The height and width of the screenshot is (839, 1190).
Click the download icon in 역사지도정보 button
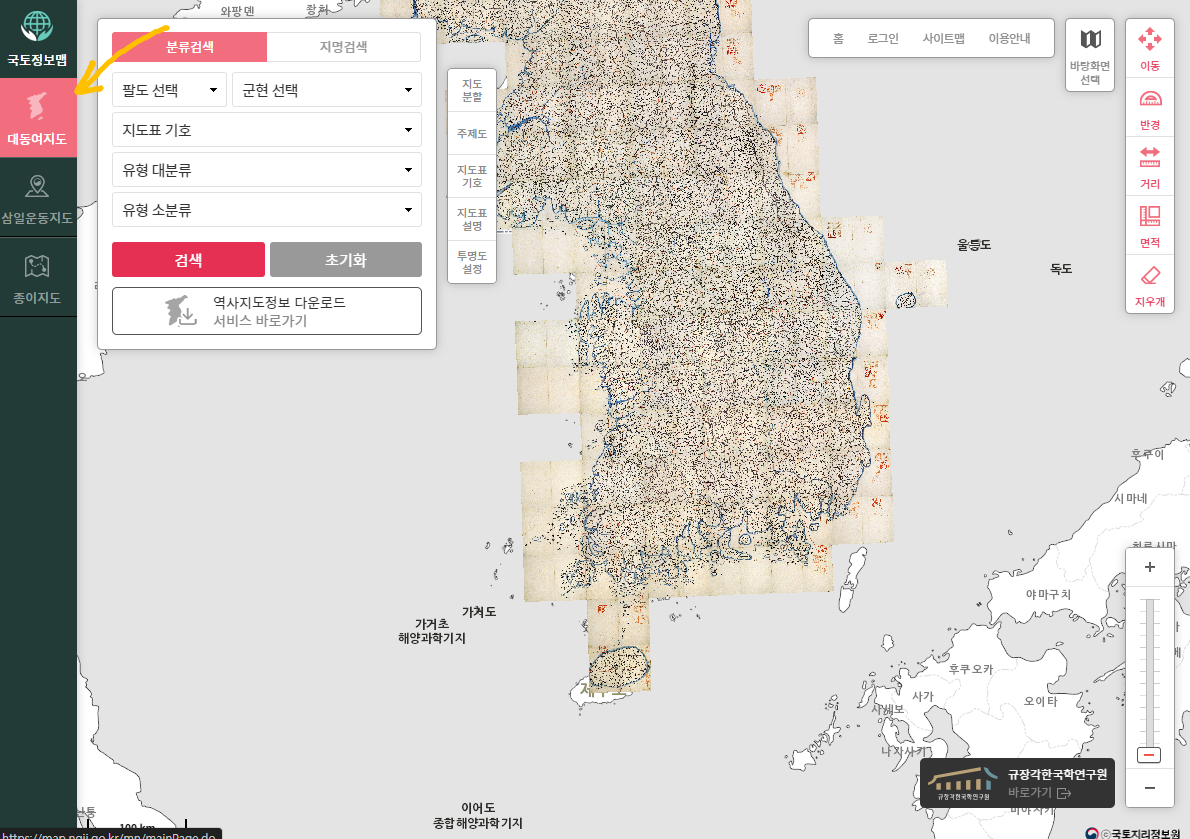182,311
